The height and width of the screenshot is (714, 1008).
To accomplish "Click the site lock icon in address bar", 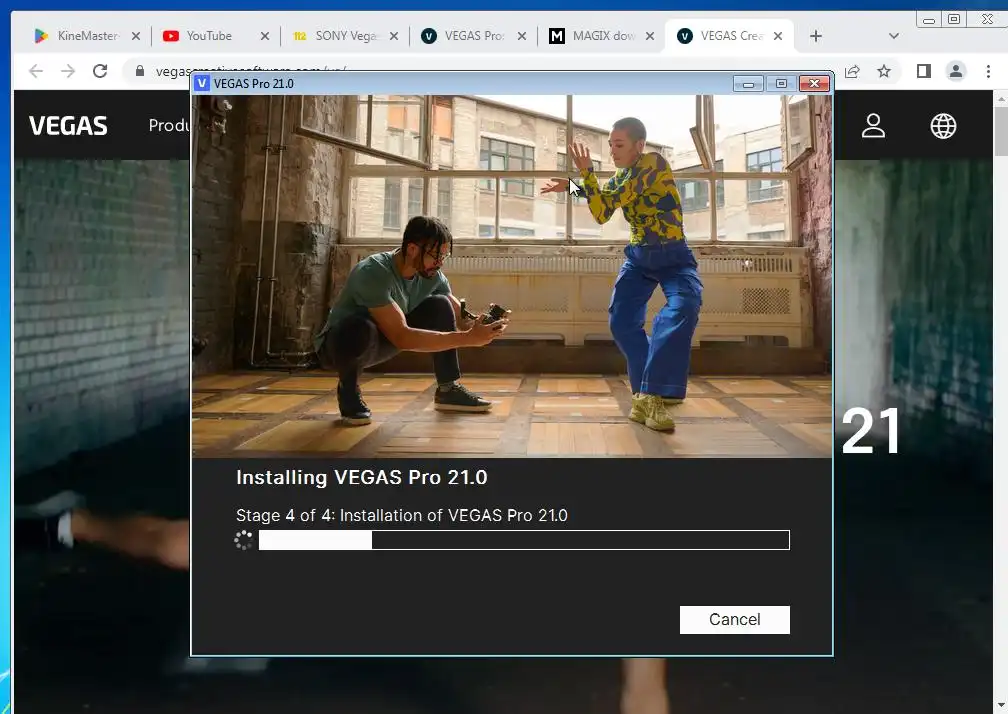I will click(140, 71).
